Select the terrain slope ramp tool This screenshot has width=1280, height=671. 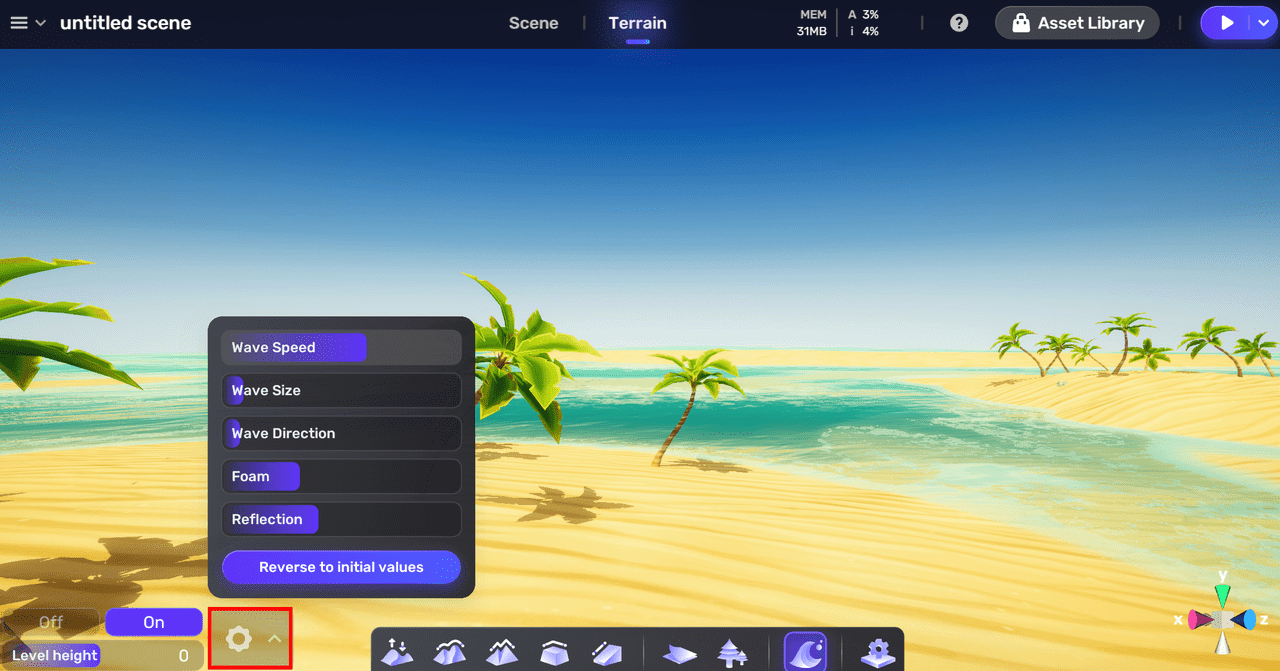pyautogui.click(x=605, y=653)
